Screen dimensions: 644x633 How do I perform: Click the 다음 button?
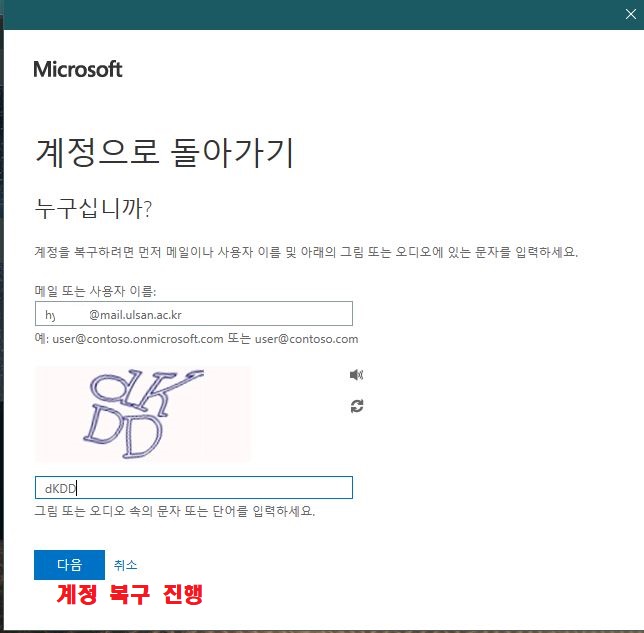pyautogui.click(x=69, y=565)
